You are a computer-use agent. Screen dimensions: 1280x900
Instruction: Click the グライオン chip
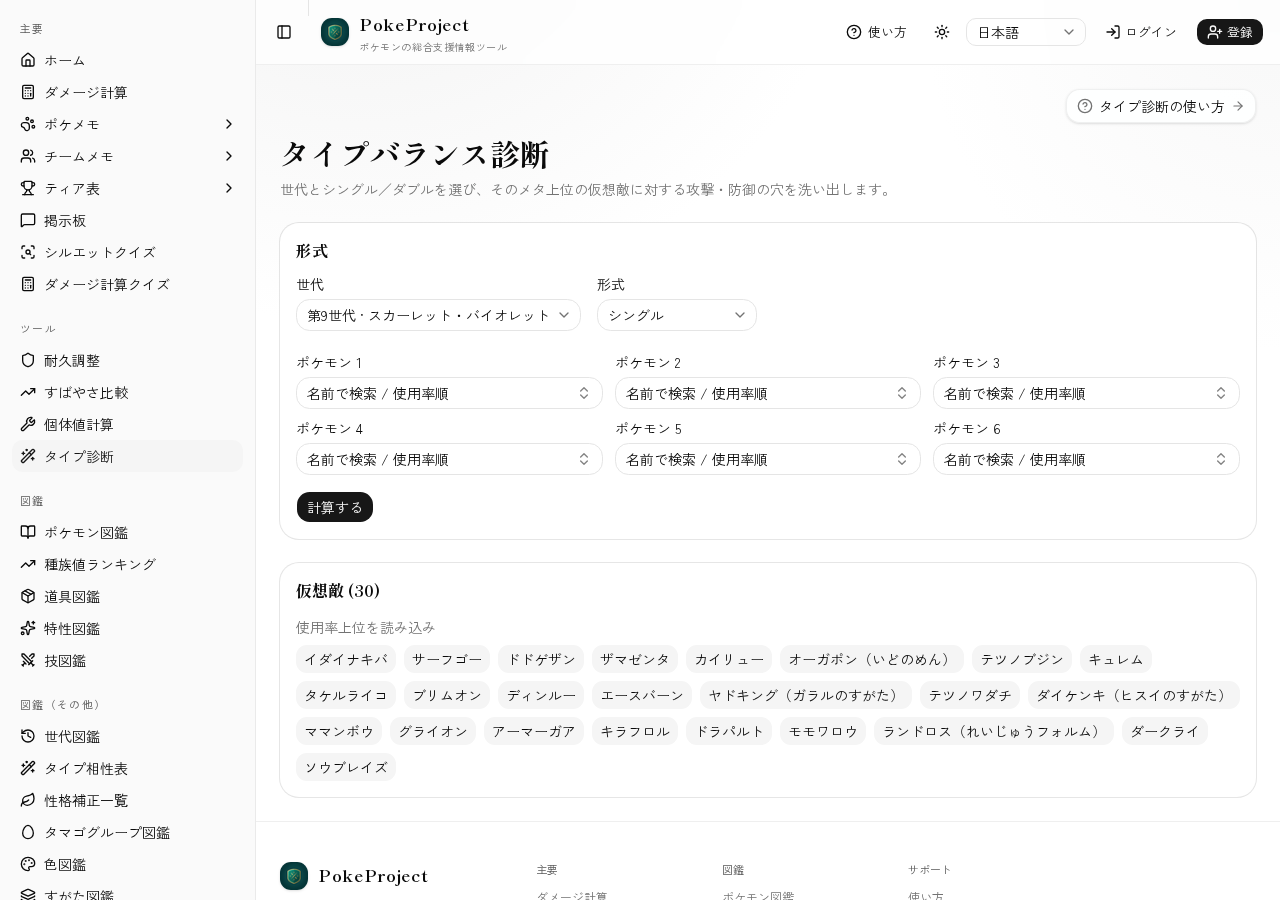click(x=433, y=731)
